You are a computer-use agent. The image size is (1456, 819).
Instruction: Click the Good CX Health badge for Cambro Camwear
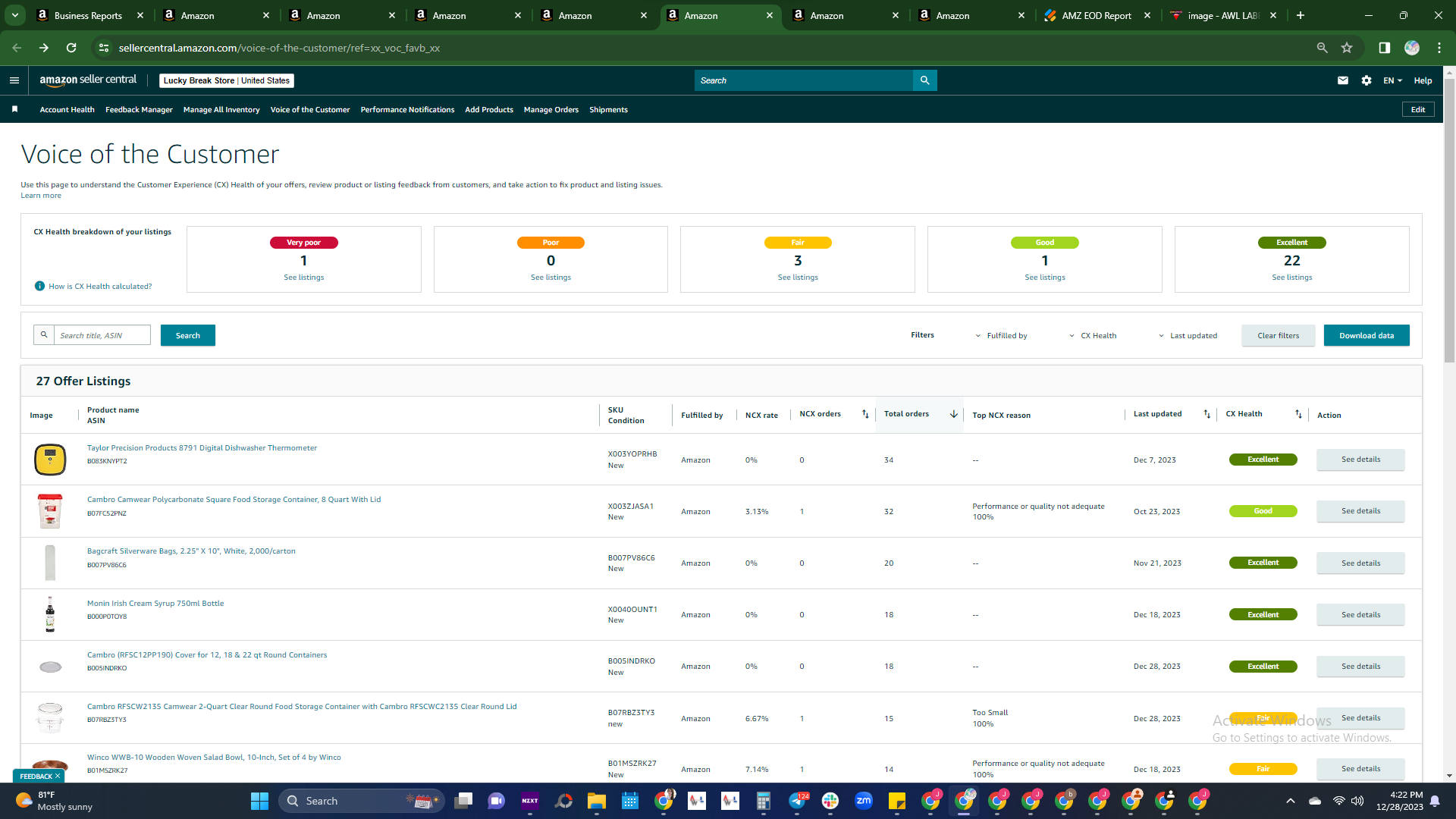[1263, 511]
